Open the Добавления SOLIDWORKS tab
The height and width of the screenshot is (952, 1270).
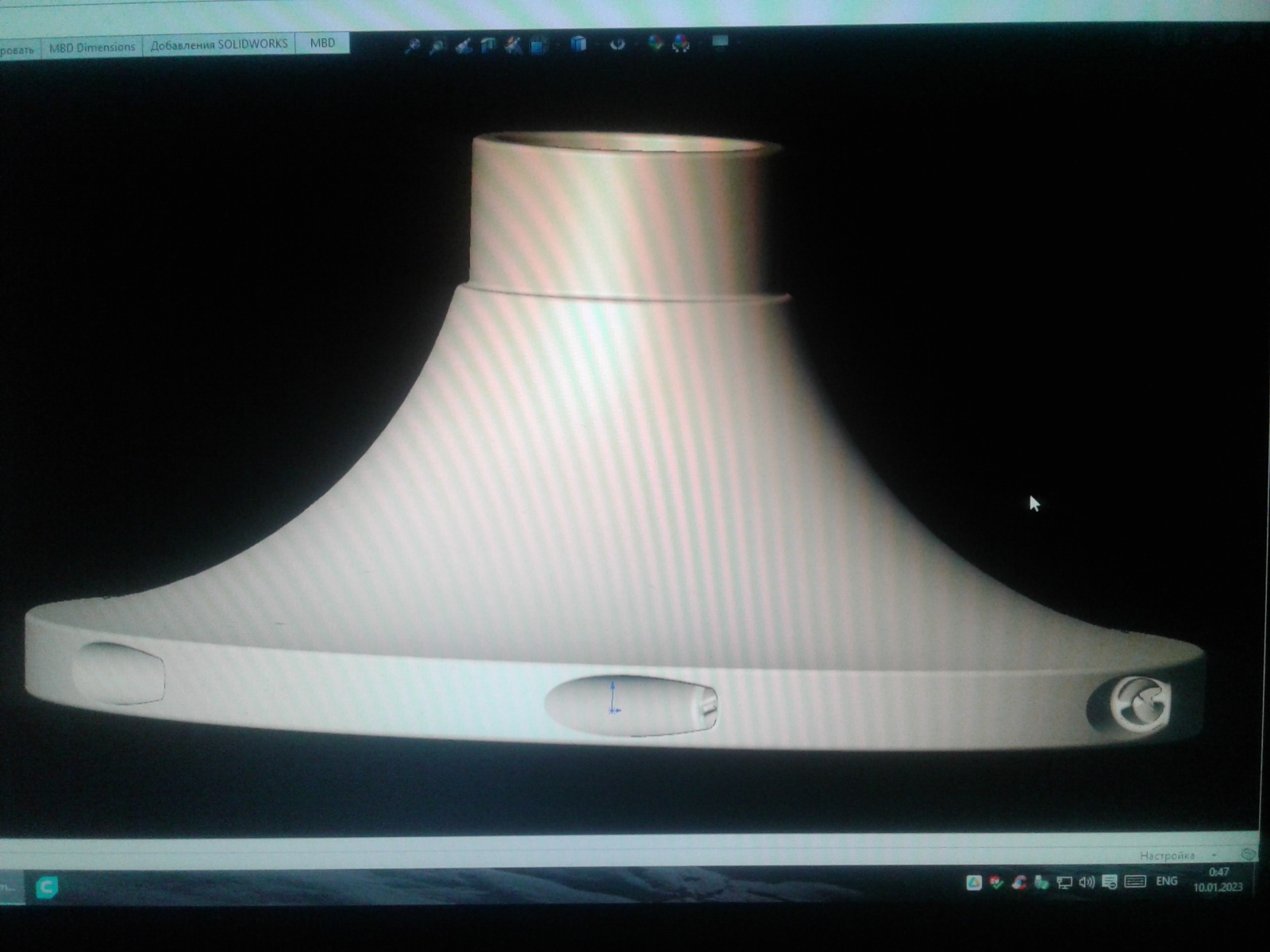(219, 44)
